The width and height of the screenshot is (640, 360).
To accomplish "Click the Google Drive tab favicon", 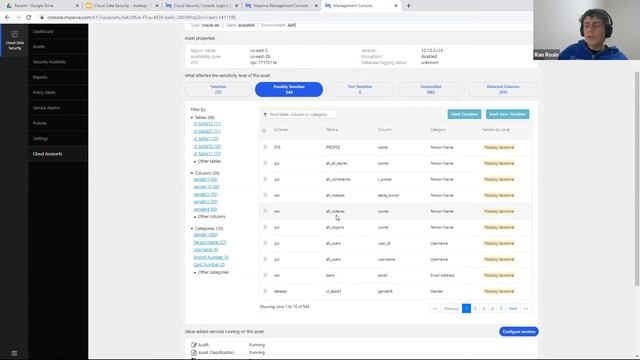I will click(x=9, y=6).
